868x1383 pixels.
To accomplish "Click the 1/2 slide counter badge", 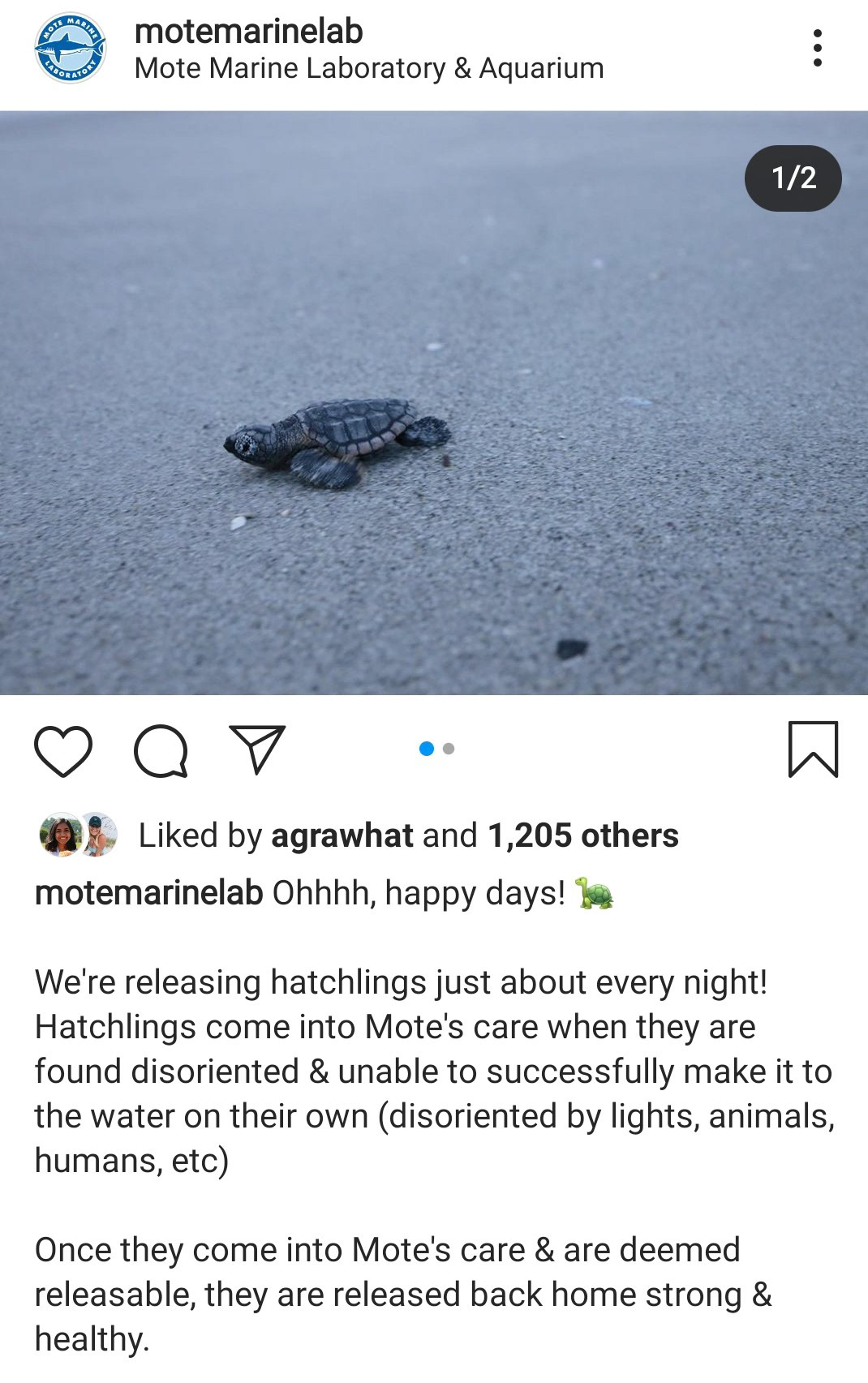I will (793, 178).
